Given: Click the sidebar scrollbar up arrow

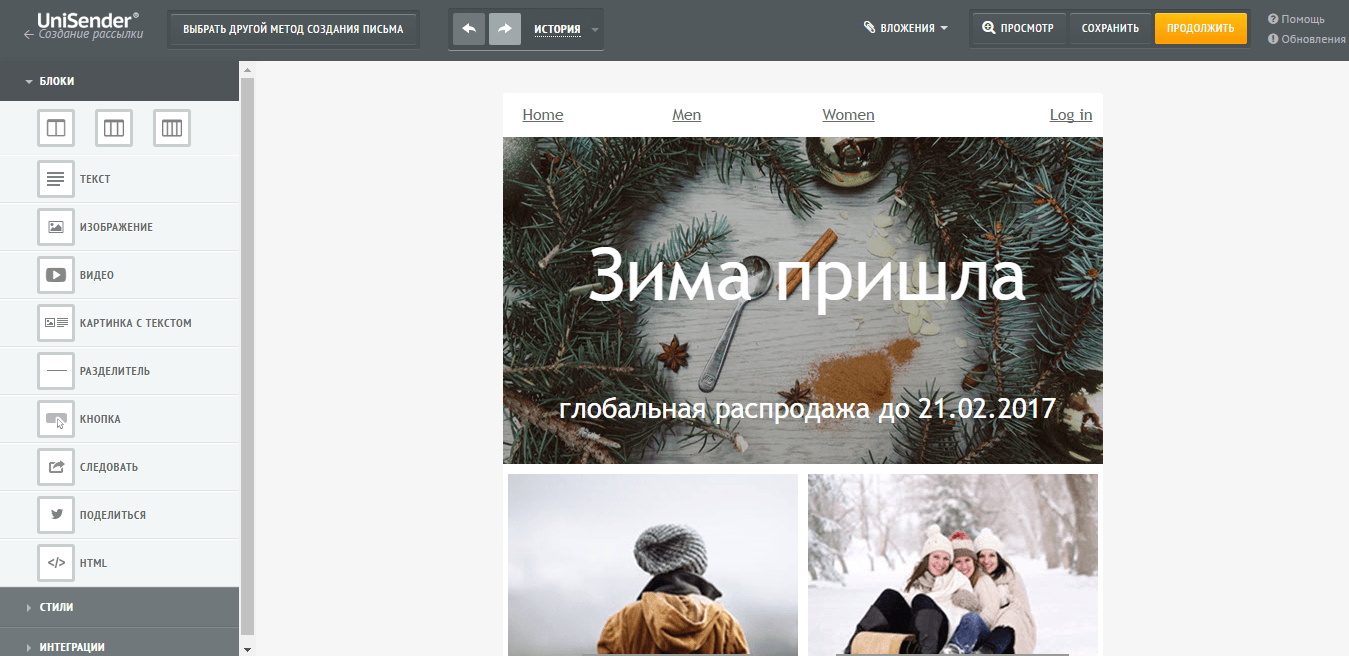Looking at the screenshot, I should tap(248, 69).
